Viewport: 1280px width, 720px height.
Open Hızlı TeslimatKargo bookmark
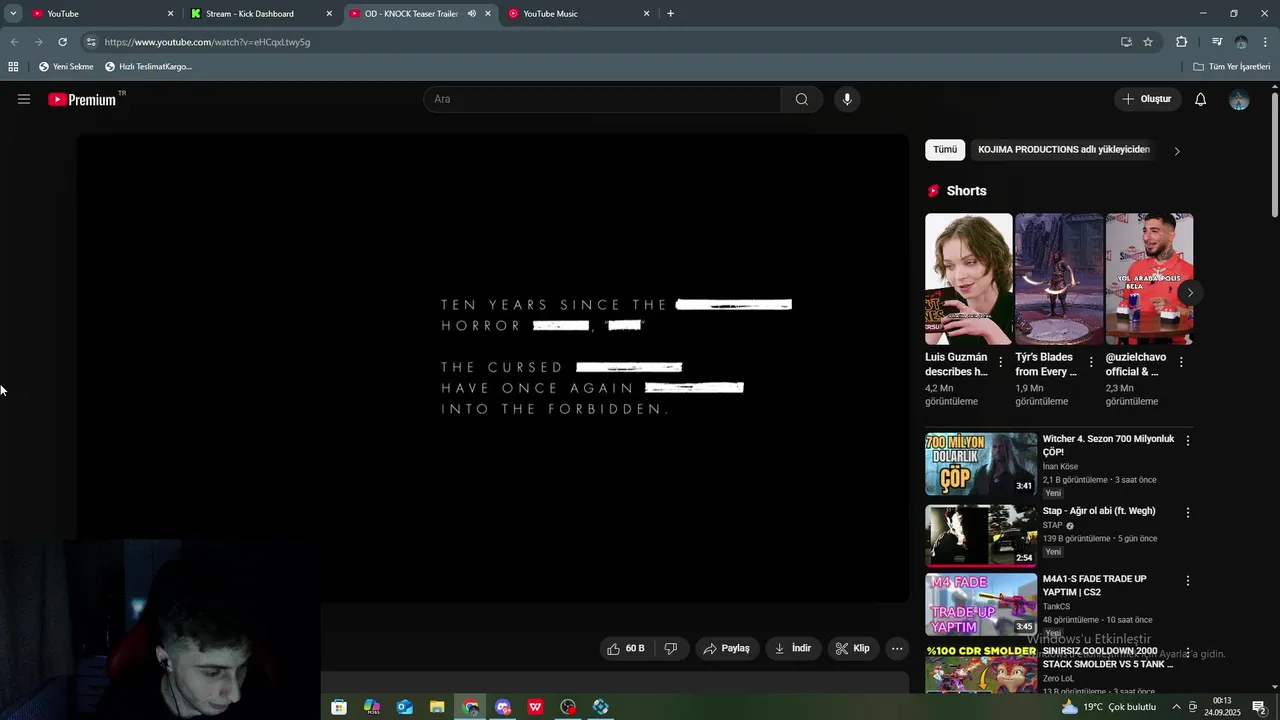pyautogui.click(x=148, y=67)
